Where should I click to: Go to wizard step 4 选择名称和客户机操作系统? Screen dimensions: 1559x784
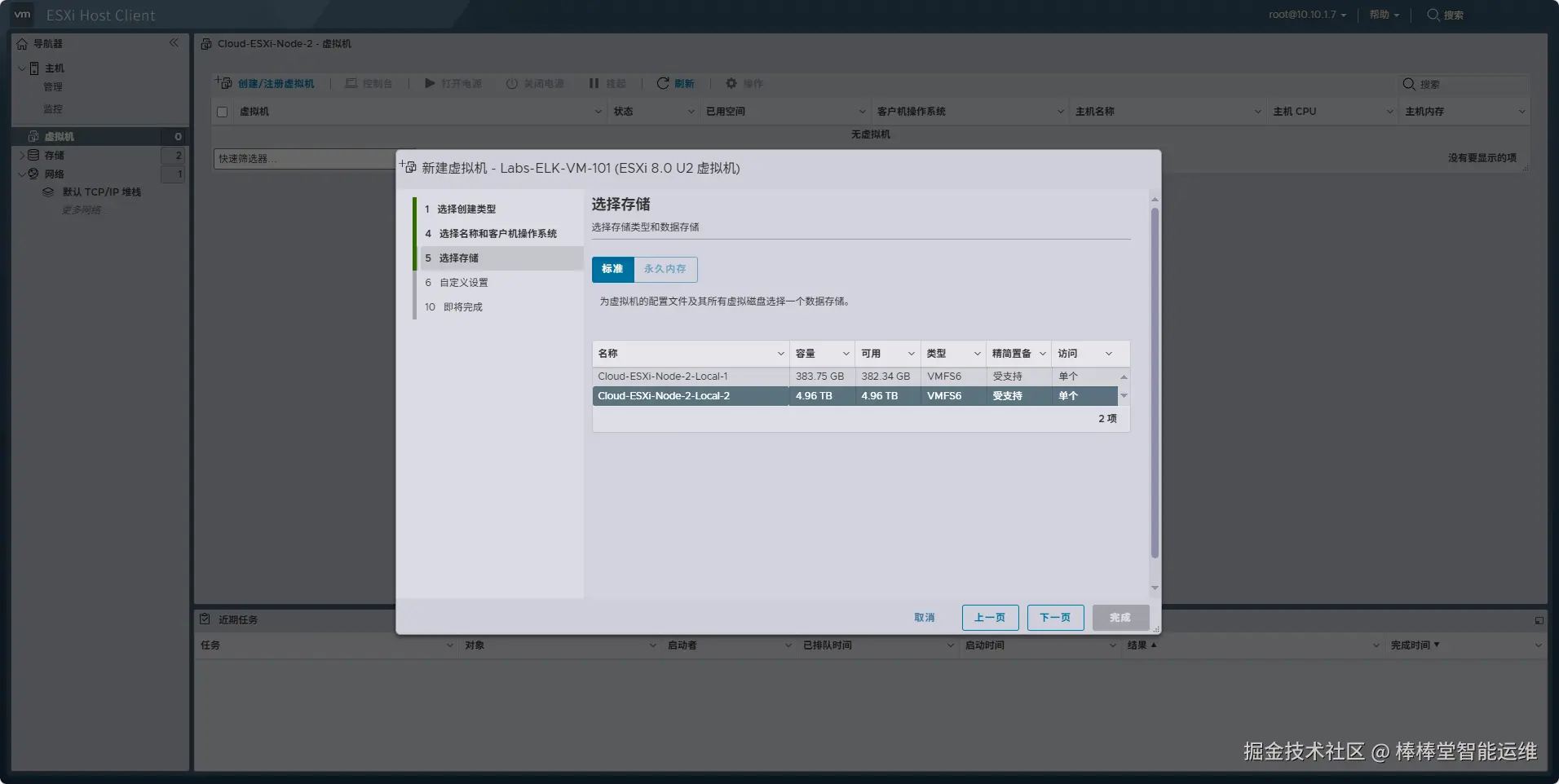coord(499,234)
